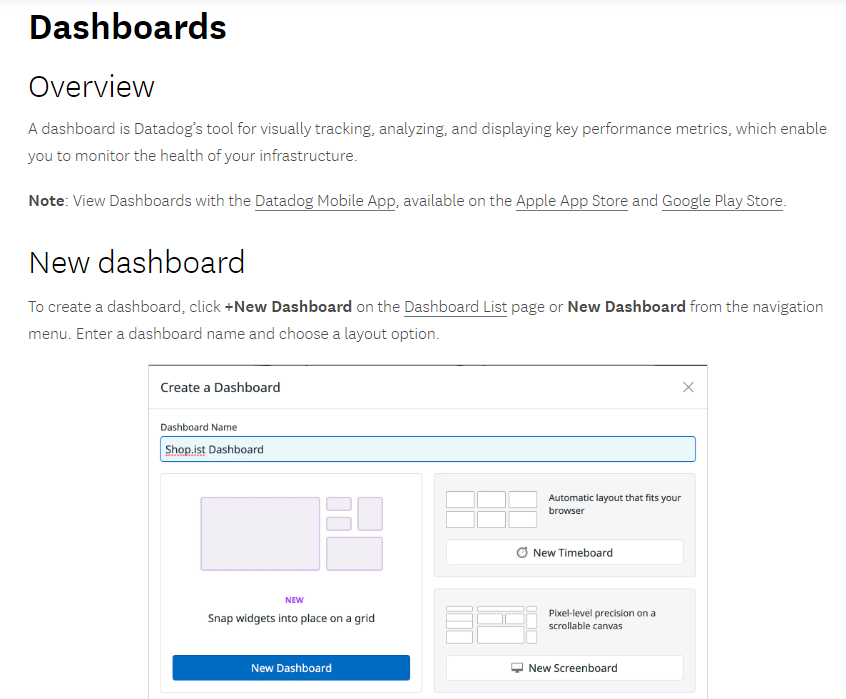Open the Dashboard List link

[x=455, y=307]
